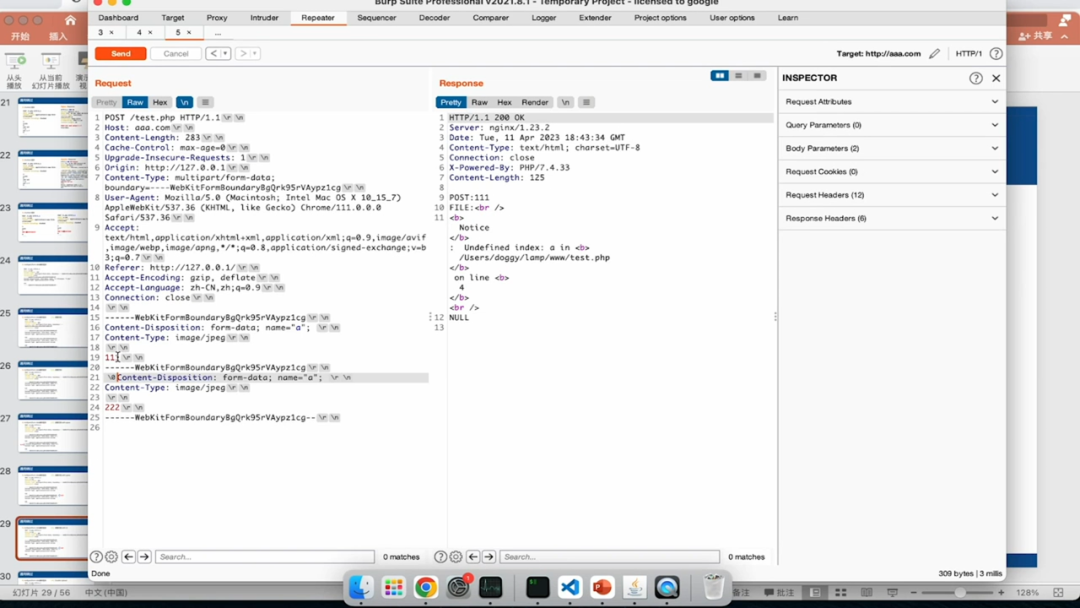Adjust PowerPoint zoom slider handle
Viewport: 1080px width, 608px height.
959,592
